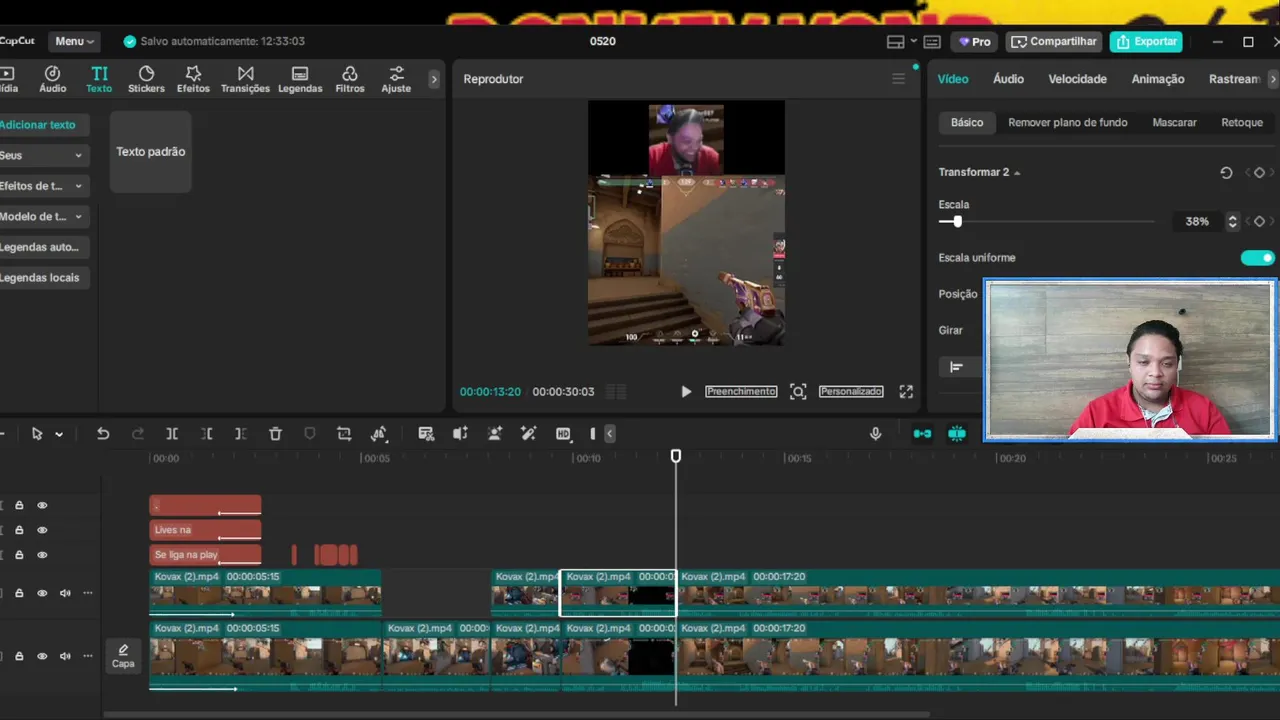
Task: Open the Menu dropdown
Action: tap(75, 41)
